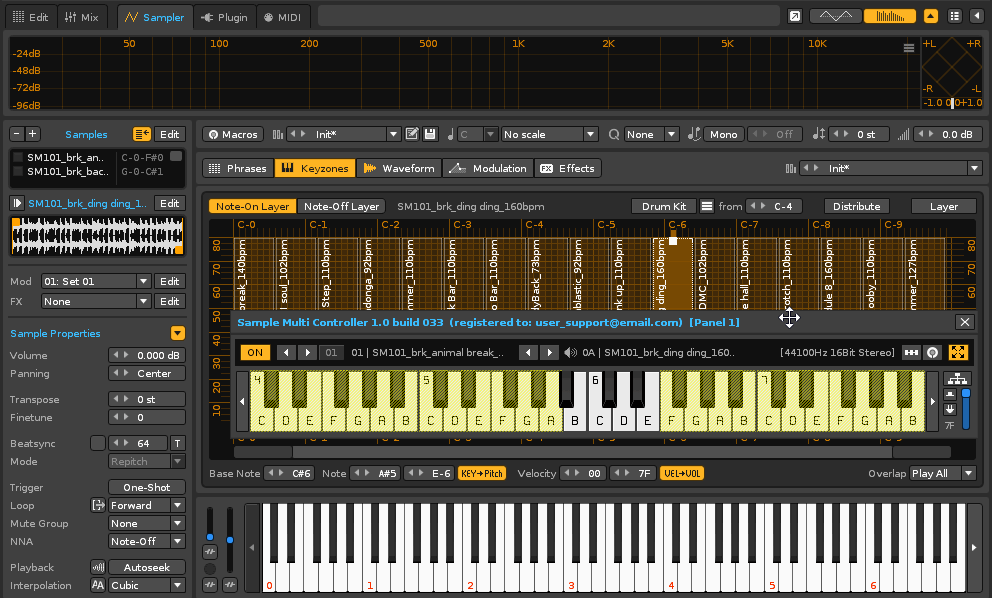Screen dimensions: 992x598
Task: Toggle the Sample Multi Controller ON button
Action: (x=255, y=352)
